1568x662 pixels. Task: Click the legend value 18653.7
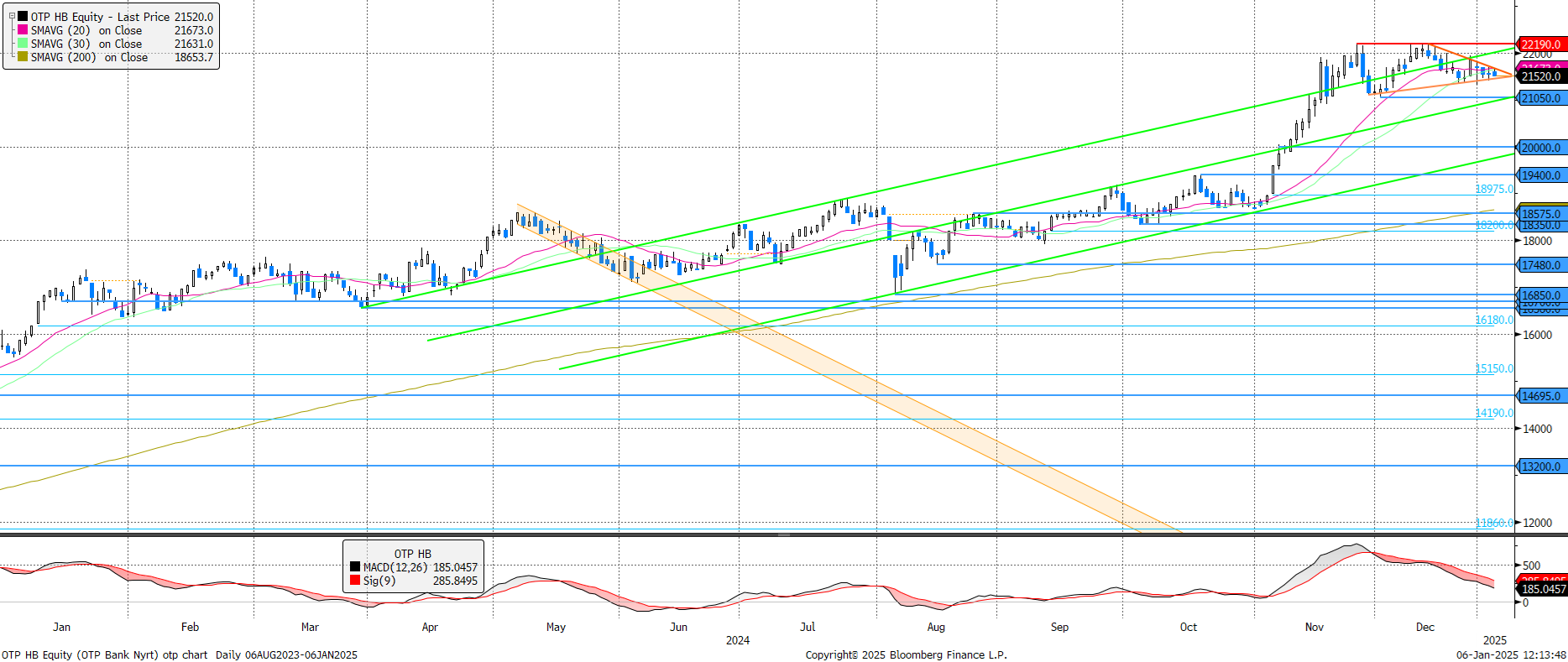click(194, 57)
